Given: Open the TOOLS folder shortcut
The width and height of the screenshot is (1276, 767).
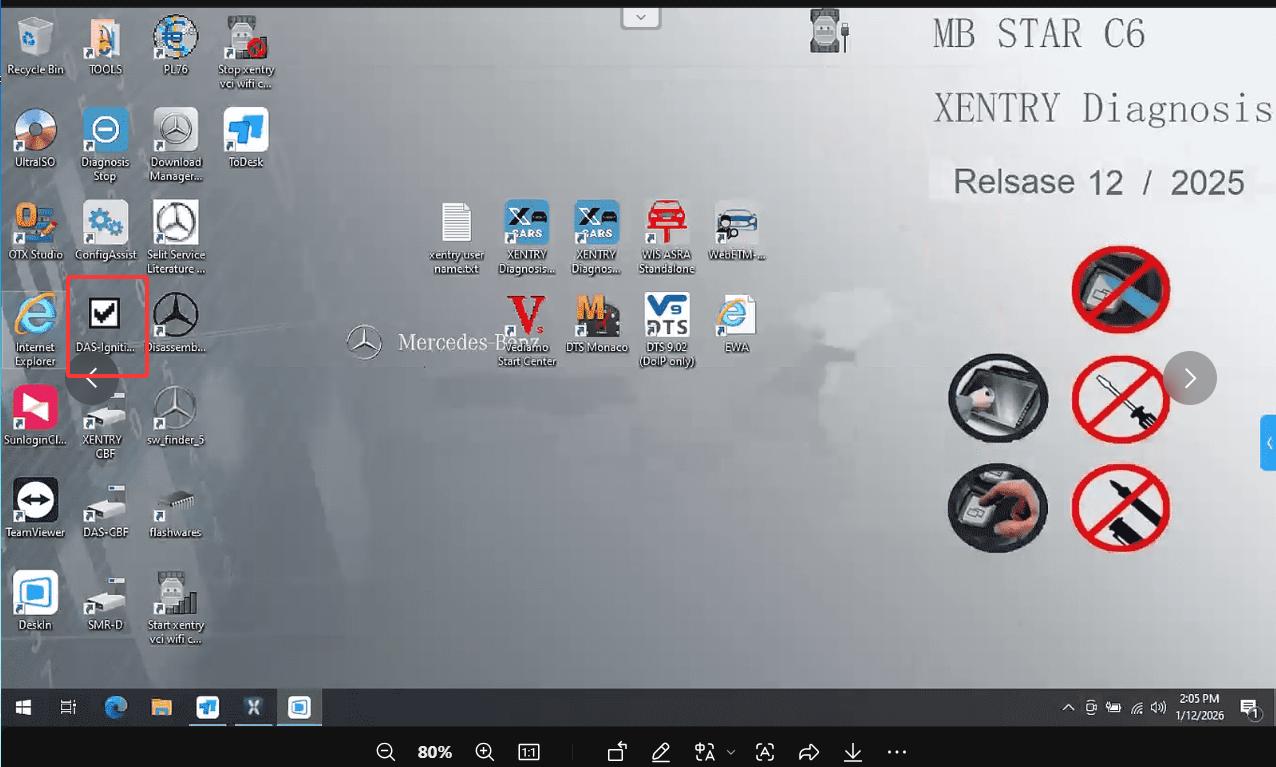Looking at the screenshot, I should tap(105, 46).
